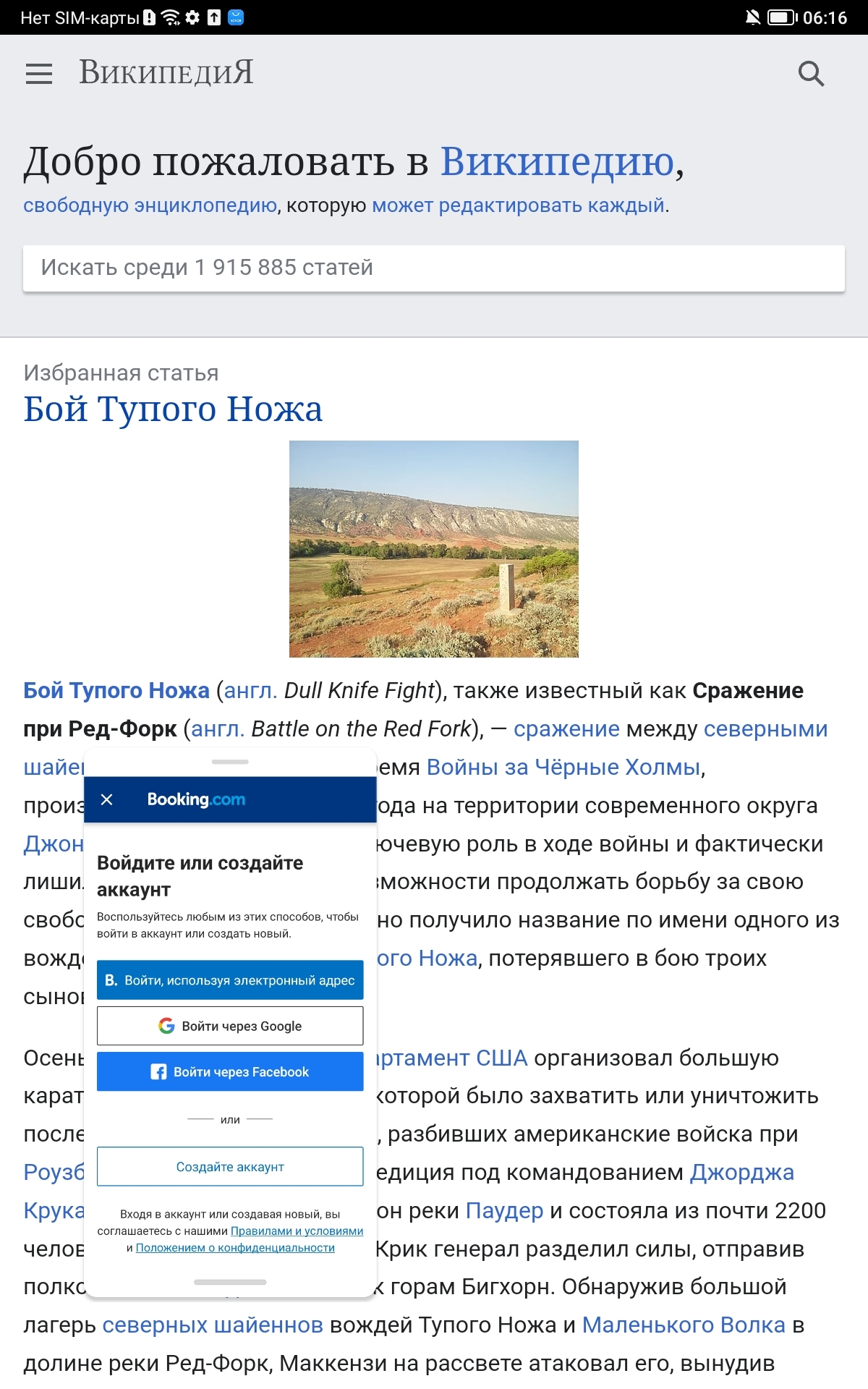Follow the свободную энциклопедию link
Screen dimensions: 868x1389
150,205
